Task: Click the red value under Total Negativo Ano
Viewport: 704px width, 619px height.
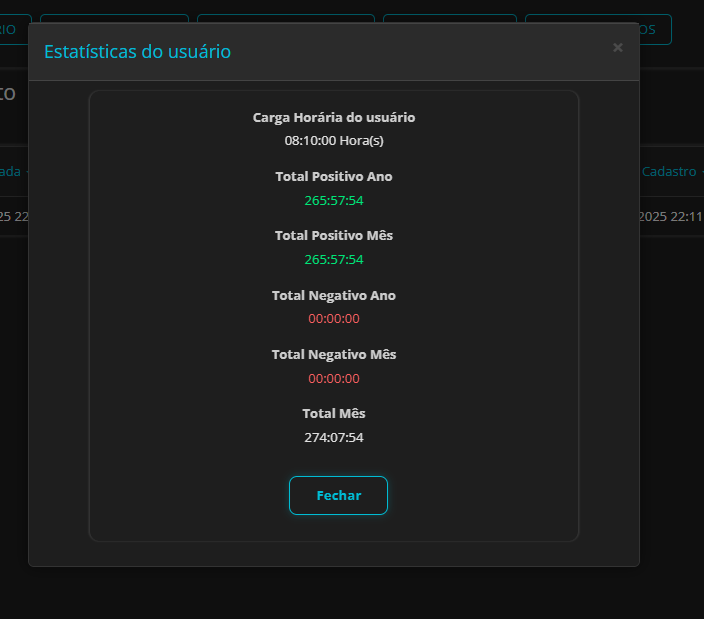Action: tap(333, 319)
